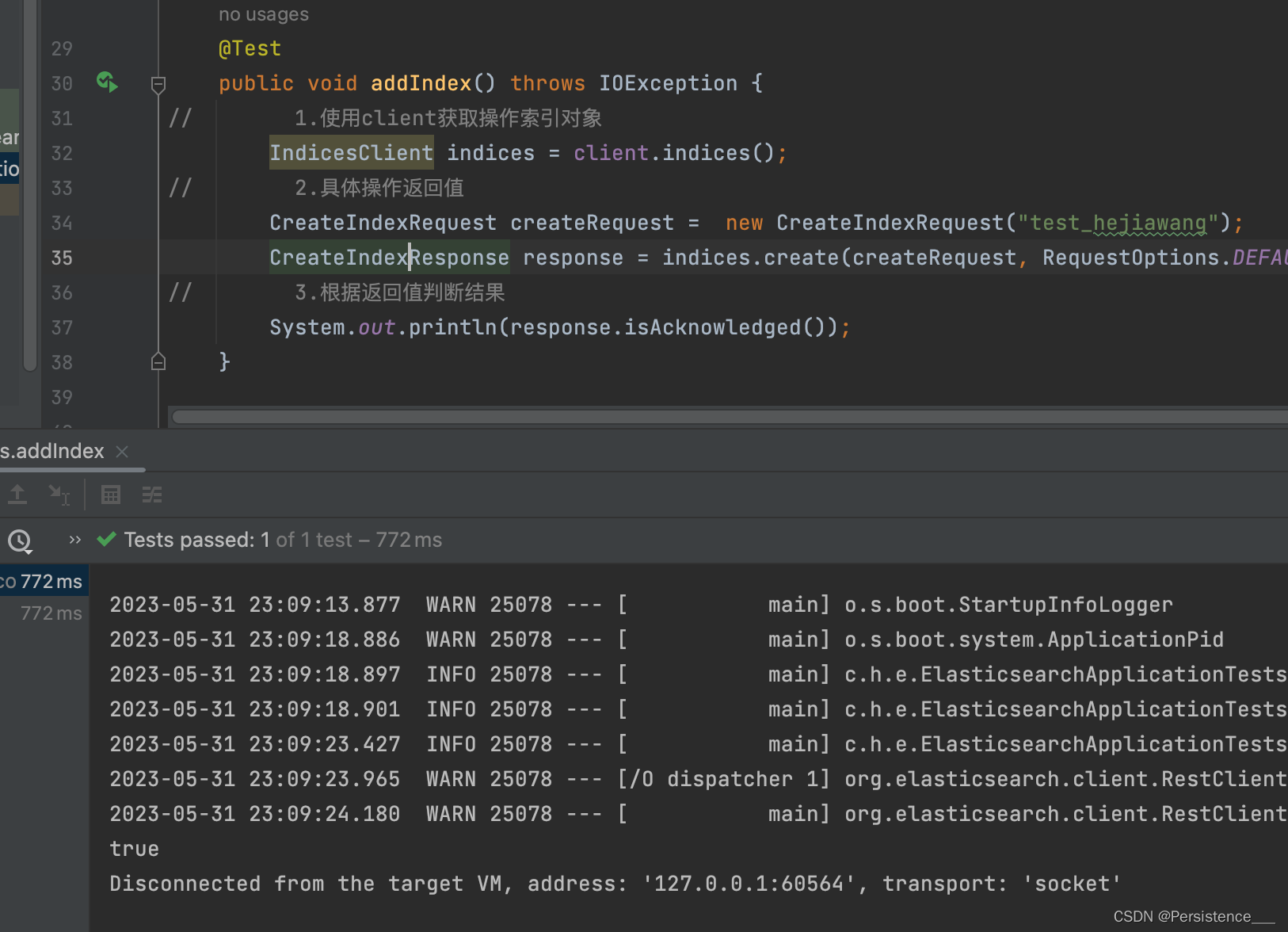This screenshot has width=1288, height=932.
Task: Click the 23:09:23.965 WARN log line
Action: [698, 779]
